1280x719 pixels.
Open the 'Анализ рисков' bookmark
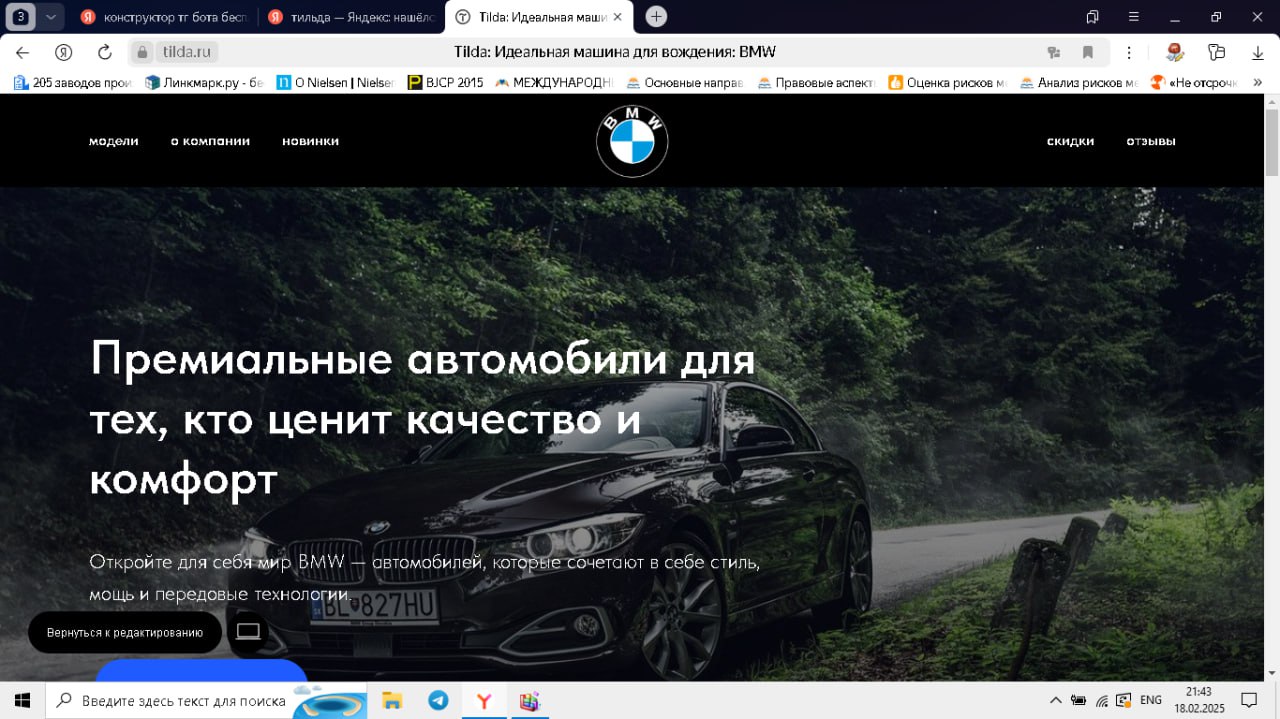tap(1079, 83)
